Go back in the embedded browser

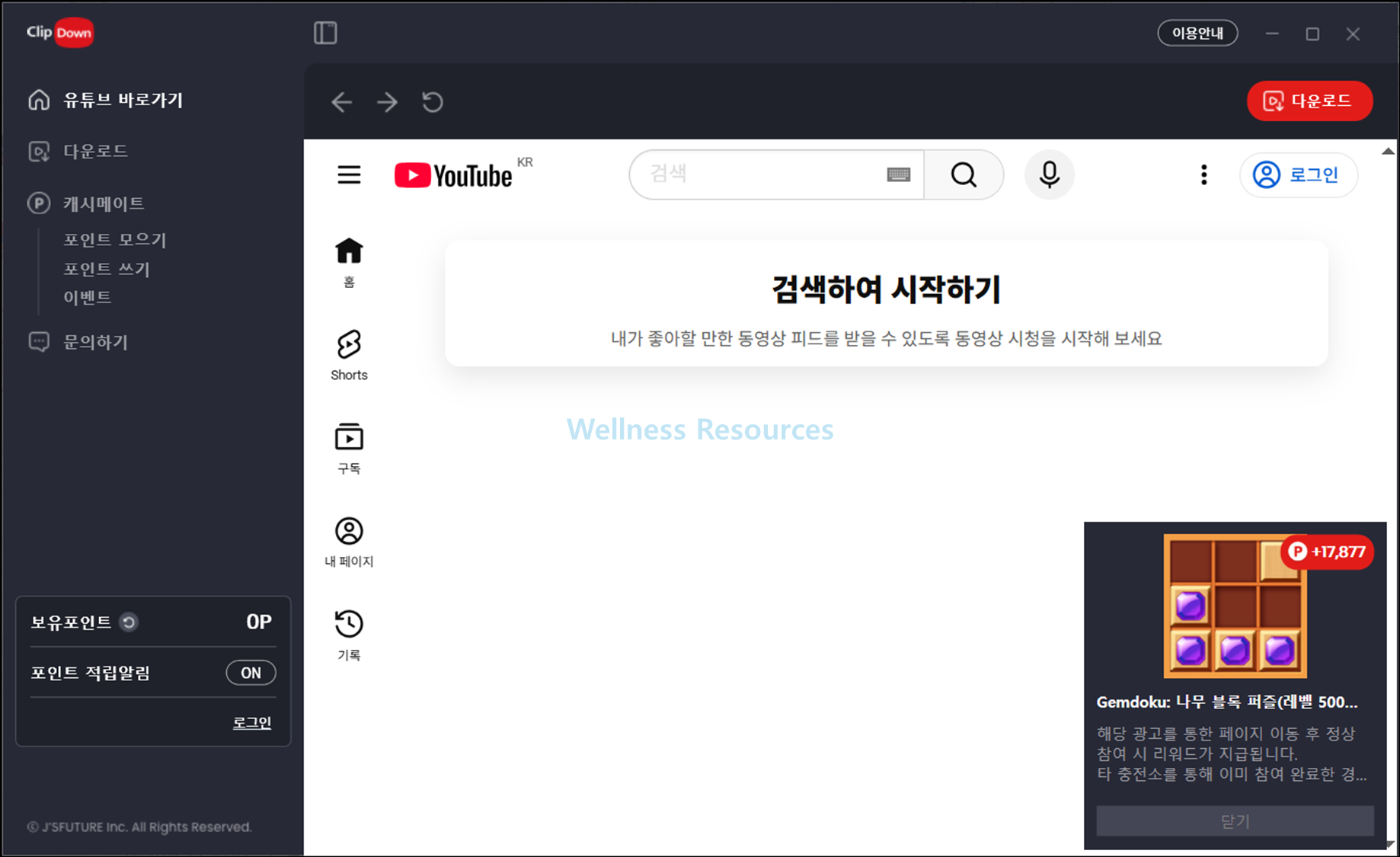(x=342, y=102)
